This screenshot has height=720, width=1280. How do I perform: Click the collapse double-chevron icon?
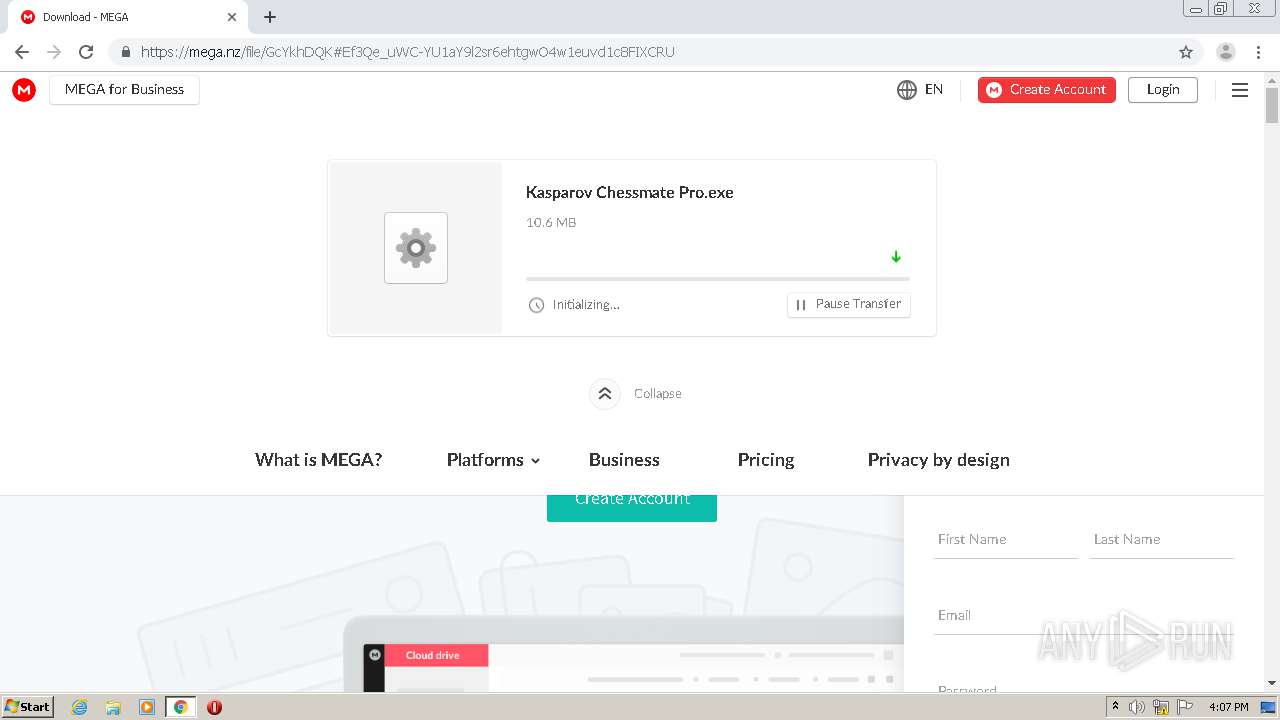click(605, 394)
